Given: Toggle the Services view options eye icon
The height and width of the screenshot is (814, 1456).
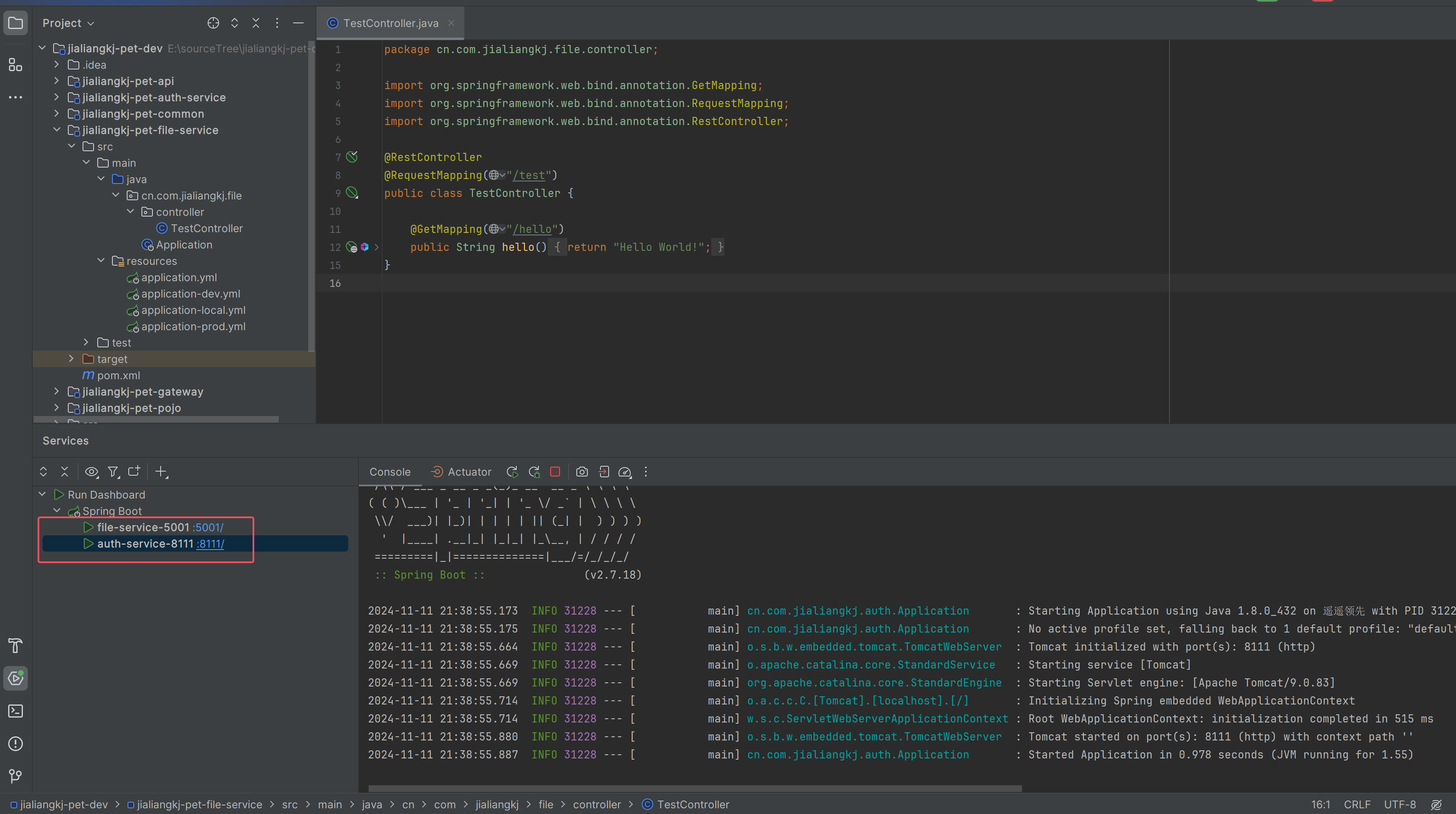Looking at the screenshot, I should (92, 471).
